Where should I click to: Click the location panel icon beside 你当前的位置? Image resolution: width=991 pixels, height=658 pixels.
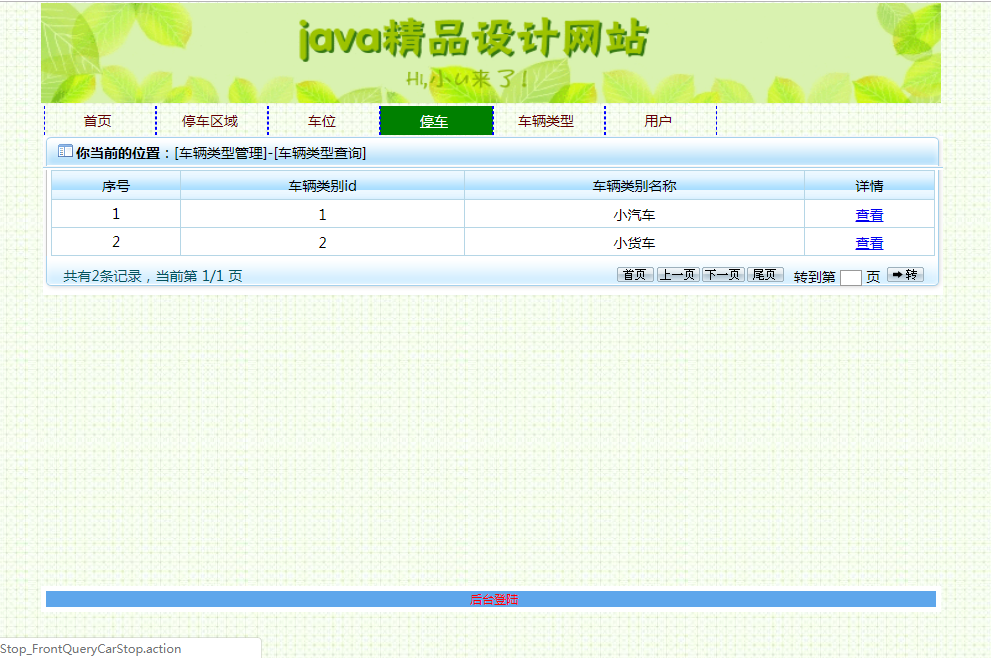coord(65,151)
